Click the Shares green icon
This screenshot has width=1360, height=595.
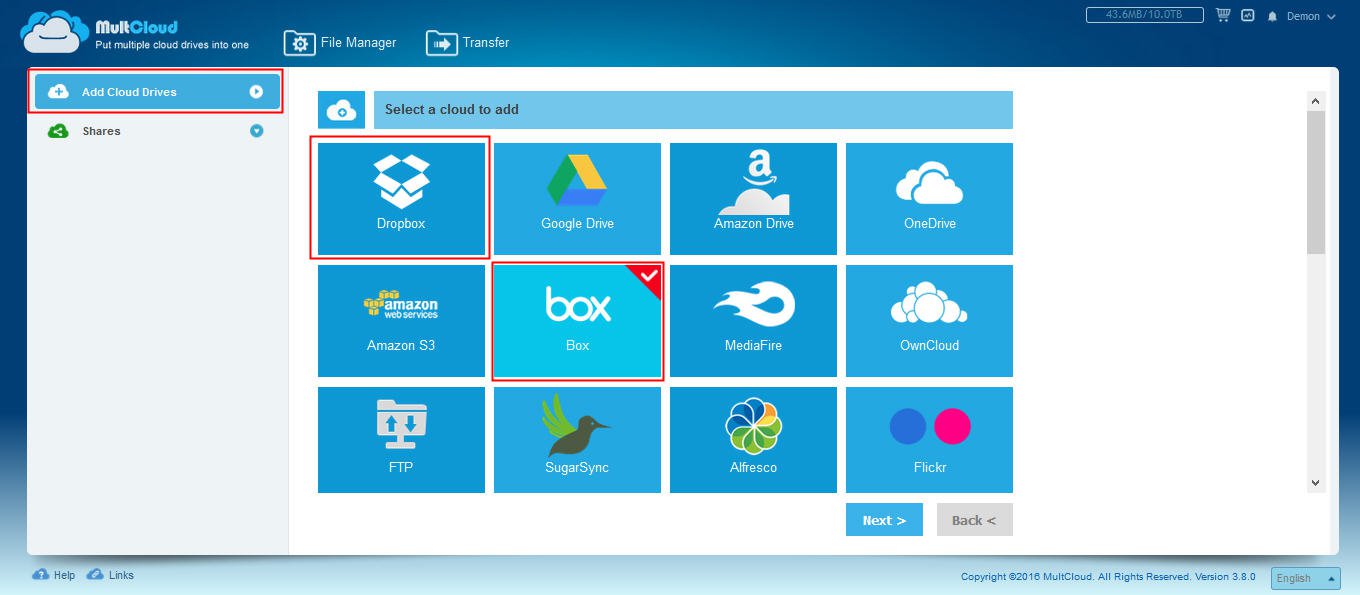[x=58, y=131]
